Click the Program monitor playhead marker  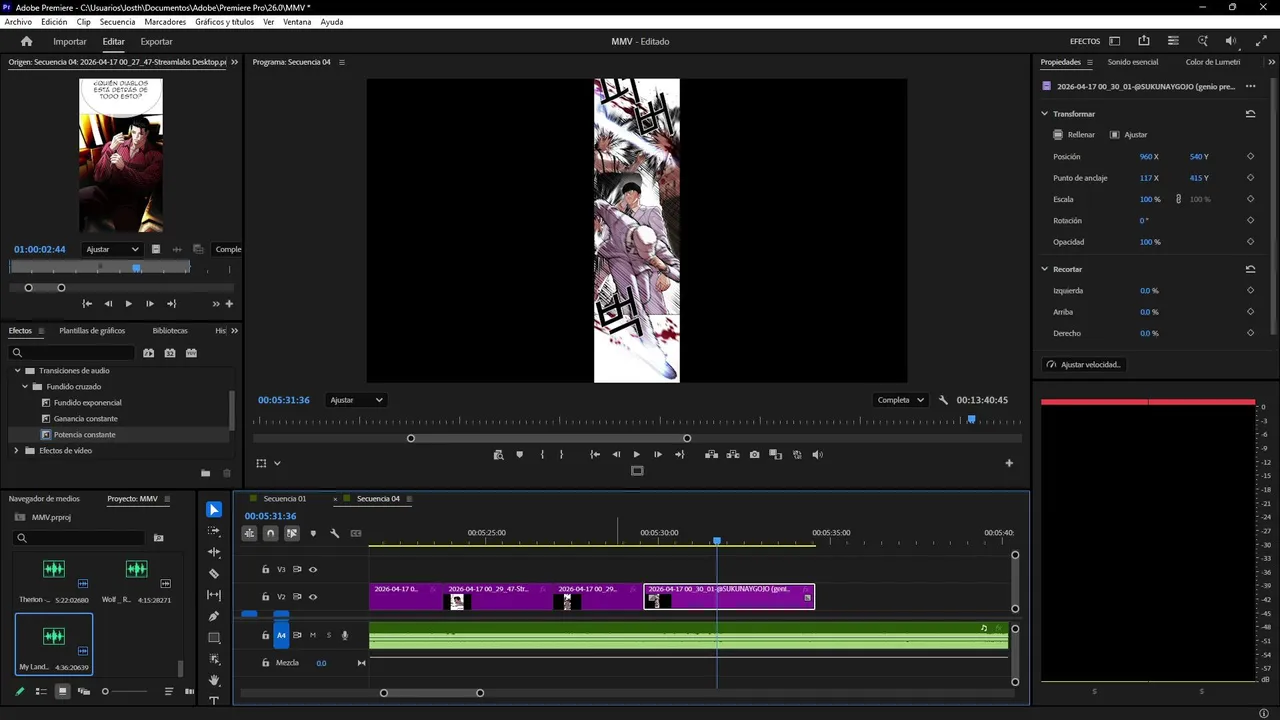[970, 420]
